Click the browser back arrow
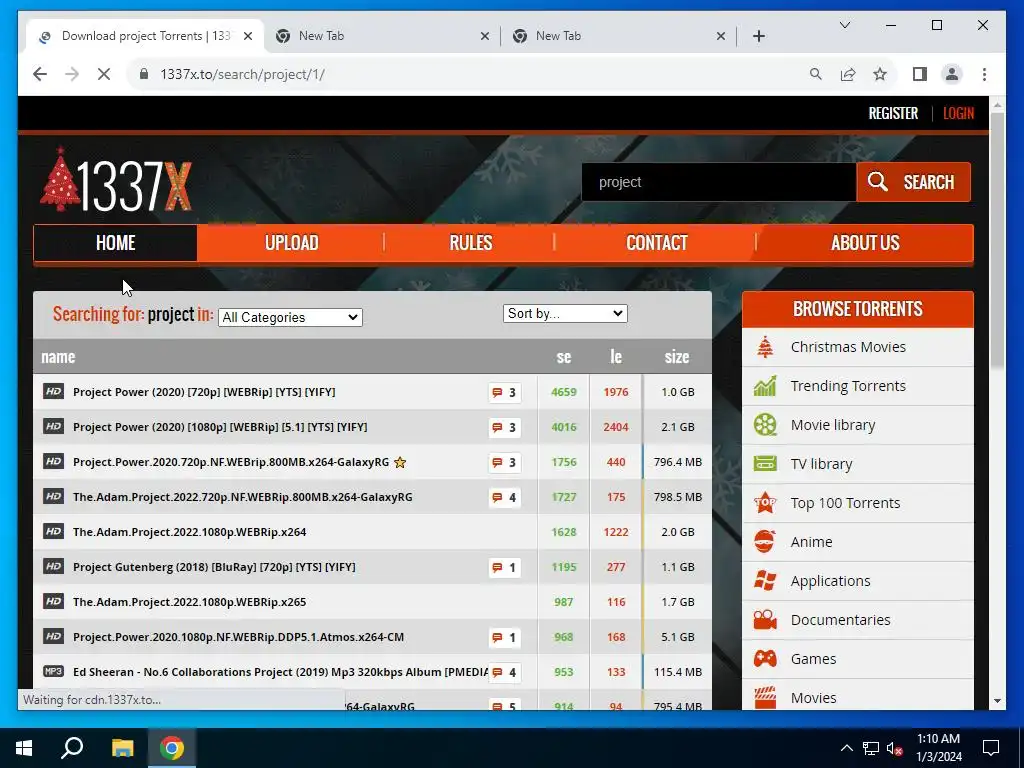The width and height of the screenshot is (1024, 768). coord(40,74)
